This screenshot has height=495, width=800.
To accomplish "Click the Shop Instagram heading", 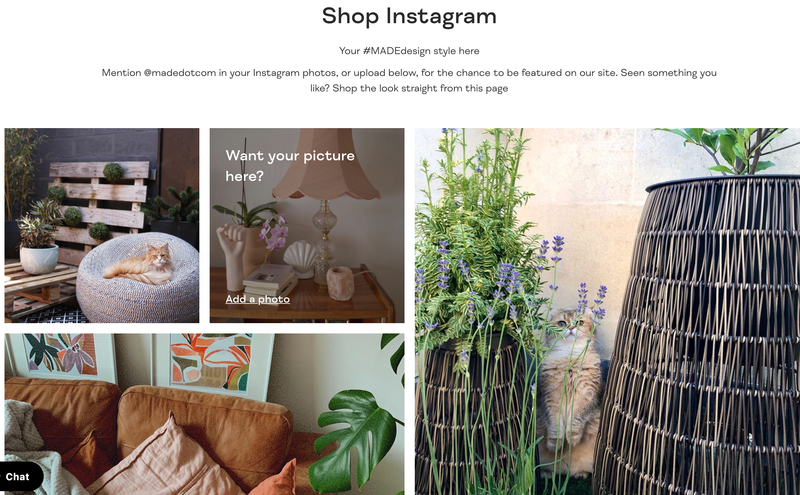I will pyautogui.click(x=409, y=16).
